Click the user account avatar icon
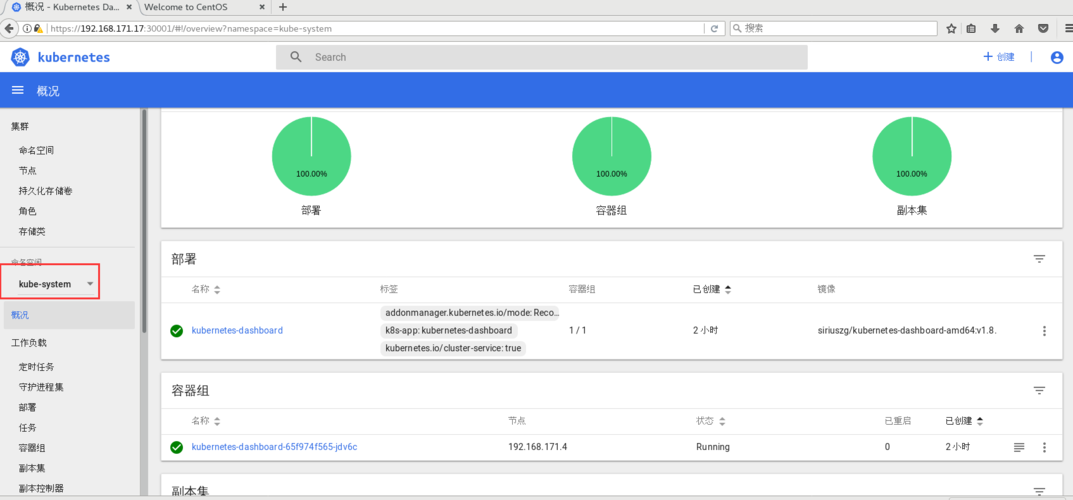 [x=1057, y=57]
